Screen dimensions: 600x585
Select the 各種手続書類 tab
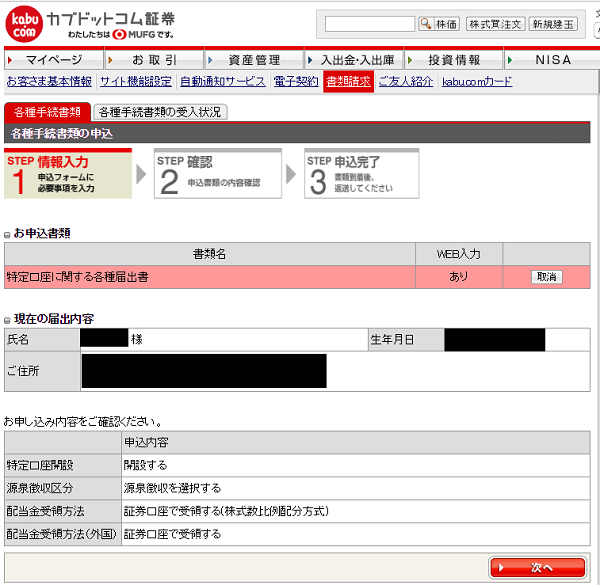point(47,112)
